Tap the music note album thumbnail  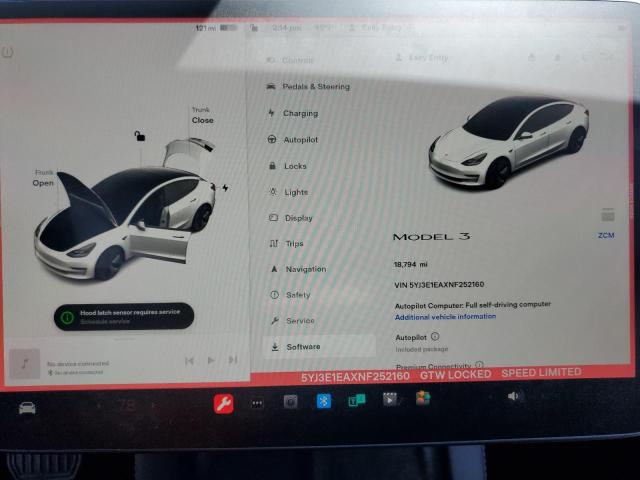point(24,363)
